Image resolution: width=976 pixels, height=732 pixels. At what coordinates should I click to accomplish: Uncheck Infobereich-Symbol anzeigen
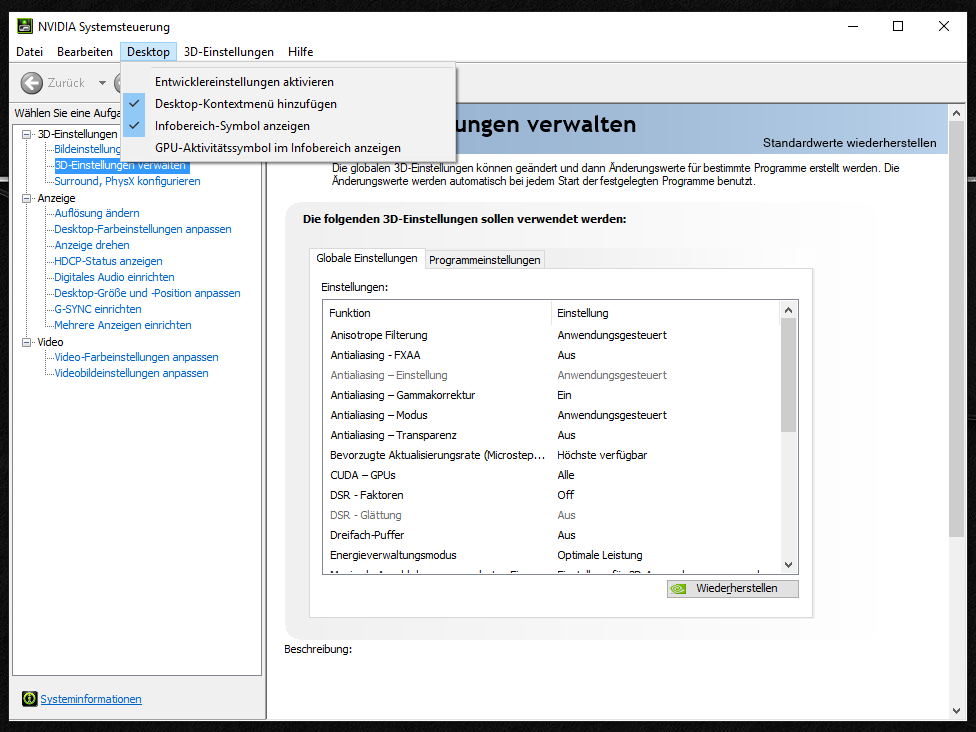(x=288, y=126)
